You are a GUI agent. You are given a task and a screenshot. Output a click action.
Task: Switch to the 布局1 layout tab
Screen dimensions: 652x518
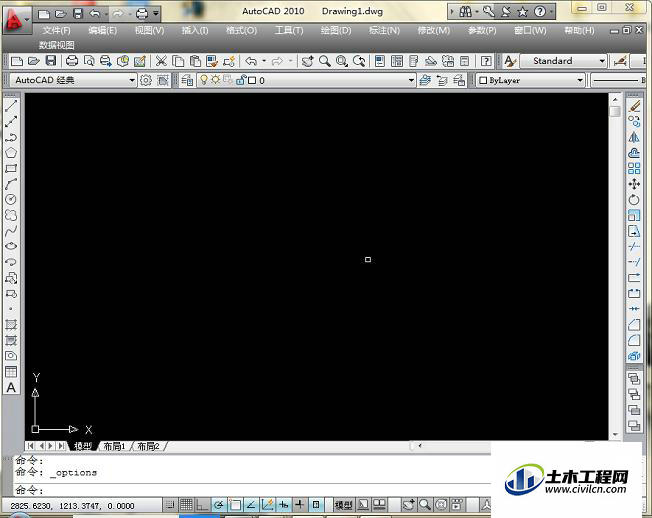[114, 446]
